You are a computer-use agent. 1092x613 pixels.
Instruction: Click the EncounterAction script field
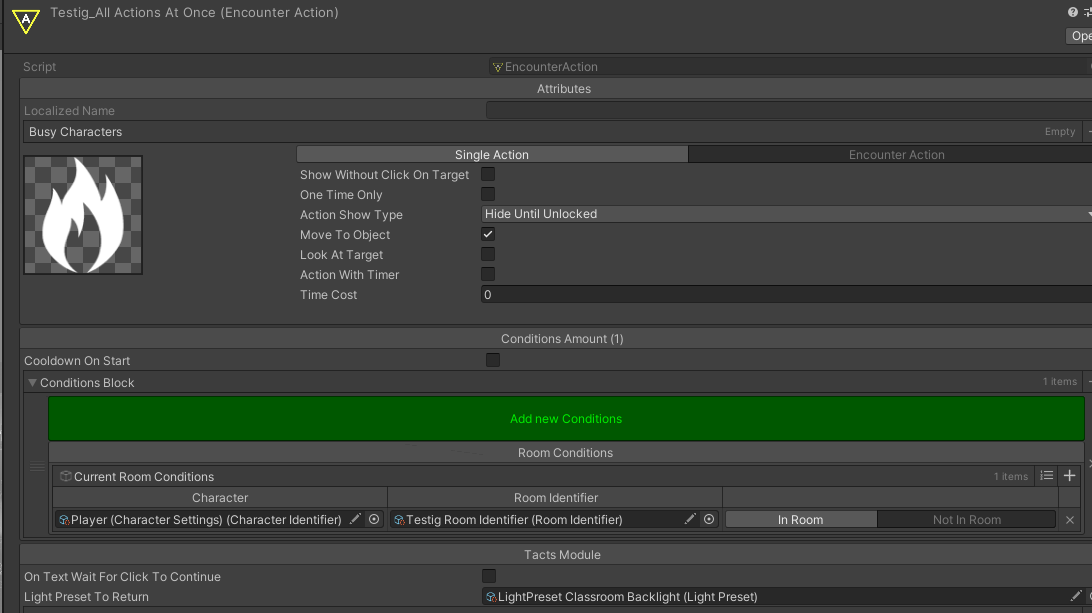(x=790, y=67)
